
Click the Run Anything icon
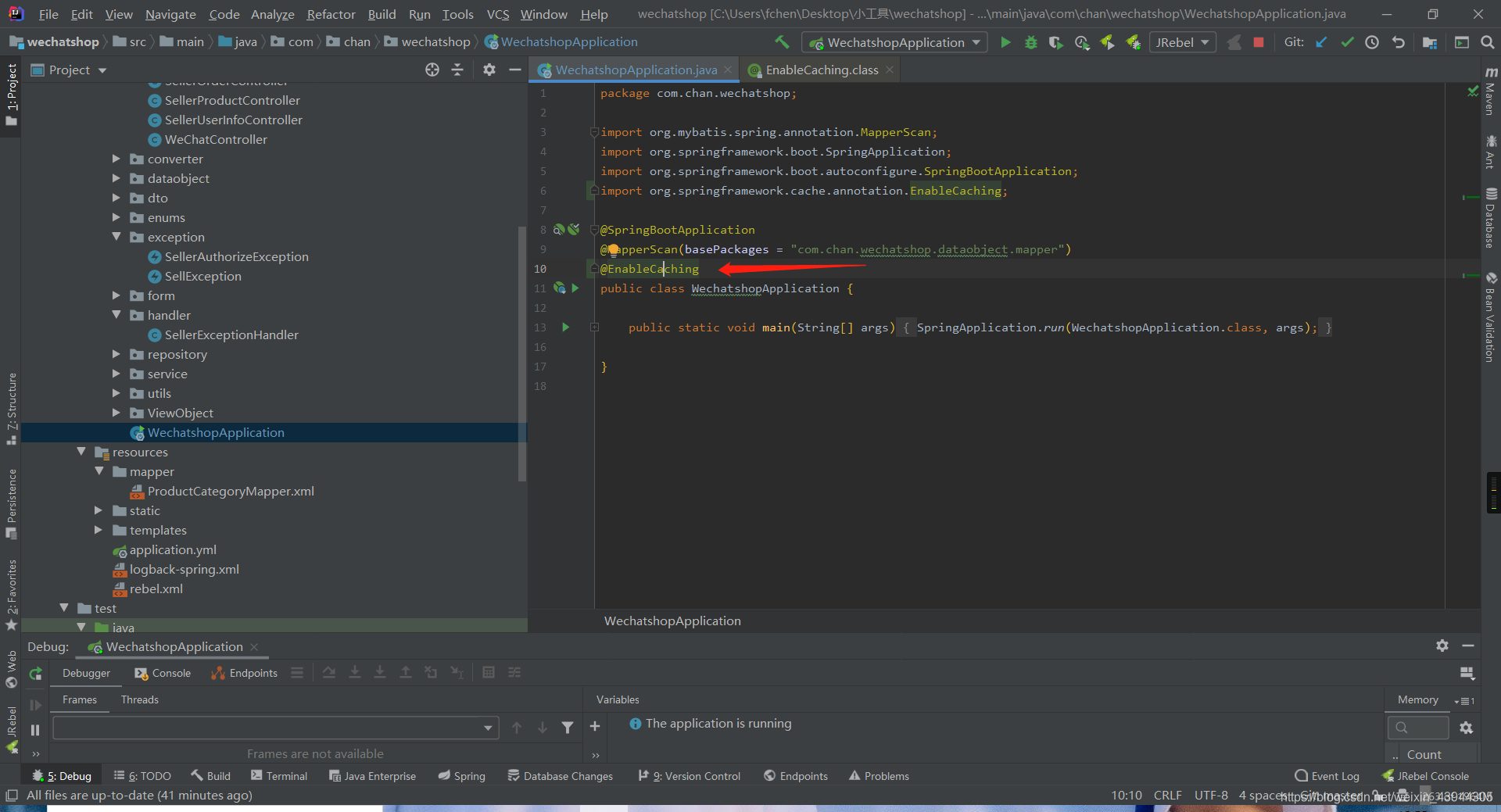tap(1461, 42)
